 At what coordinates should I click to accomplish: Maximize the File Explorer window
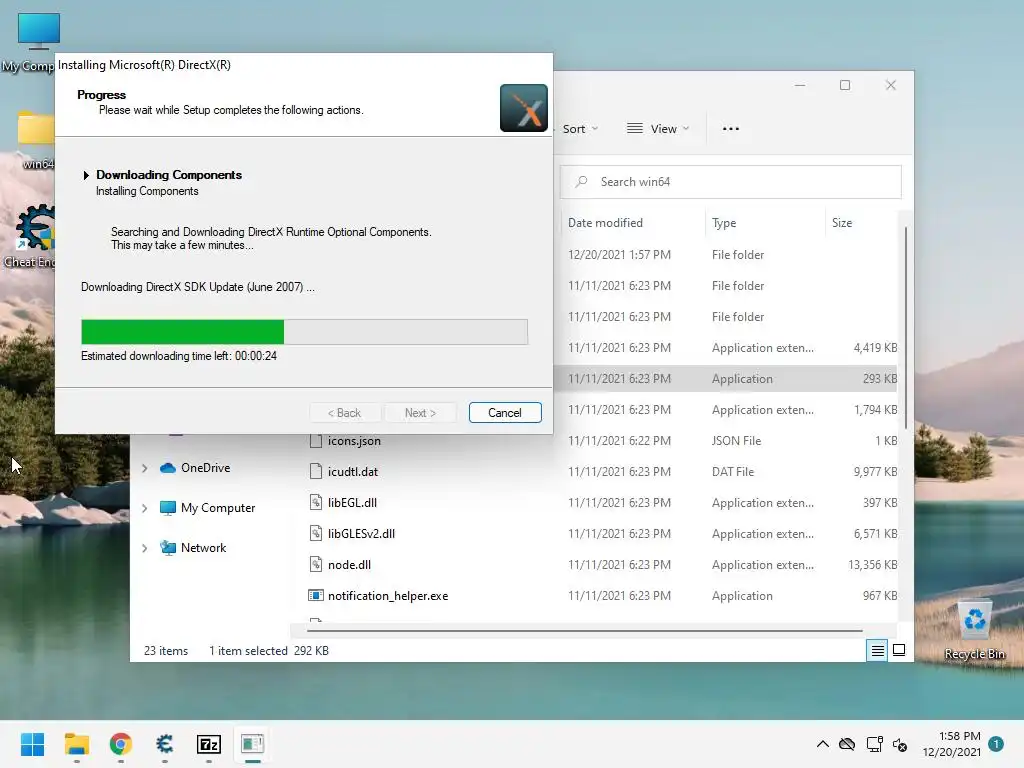pyautogui.click(x=845, y=86)
